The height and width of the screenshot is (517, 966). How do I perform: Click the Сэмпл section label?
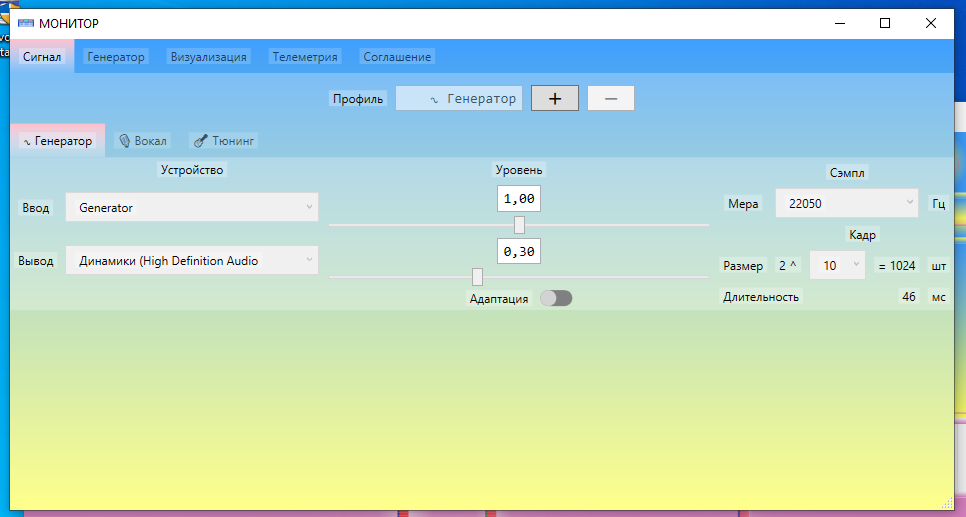tap(847, 173)
